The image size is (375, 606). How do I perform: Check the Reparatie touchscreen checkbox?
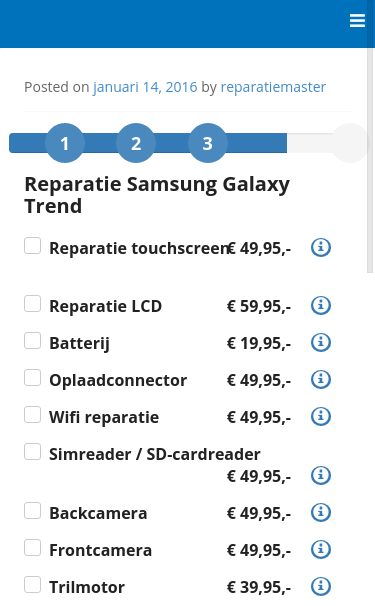[32, 246]
